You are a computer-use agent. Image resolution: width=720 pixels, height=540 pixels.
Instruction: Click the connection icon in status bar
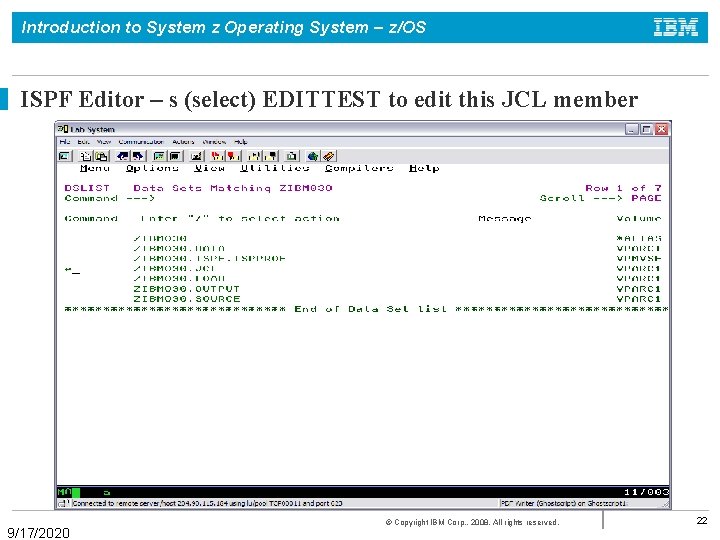tap(64, 503)
